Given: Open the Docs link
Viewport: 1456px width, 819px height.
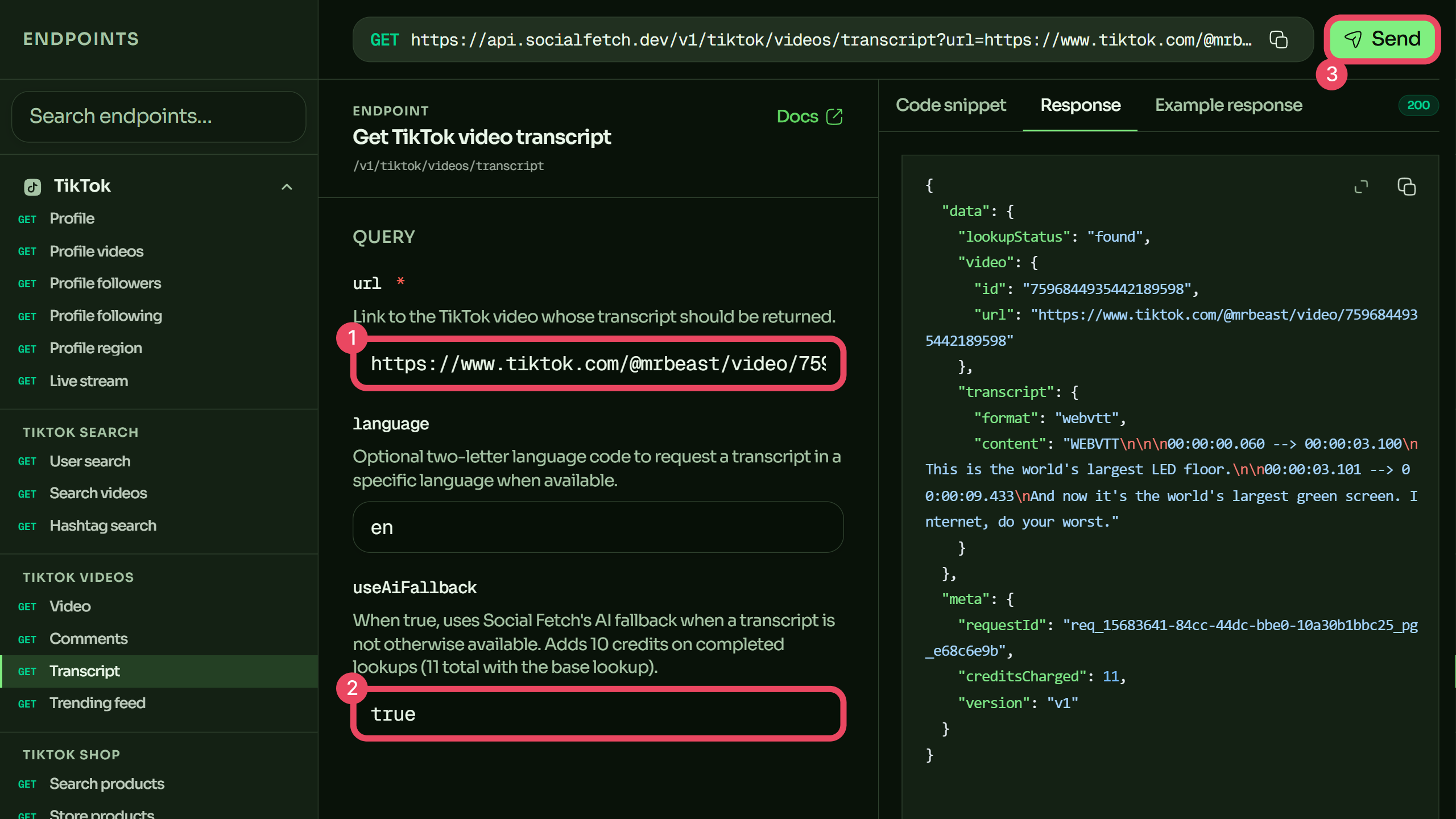Looking at the screenshot, I should pos(809,117).
